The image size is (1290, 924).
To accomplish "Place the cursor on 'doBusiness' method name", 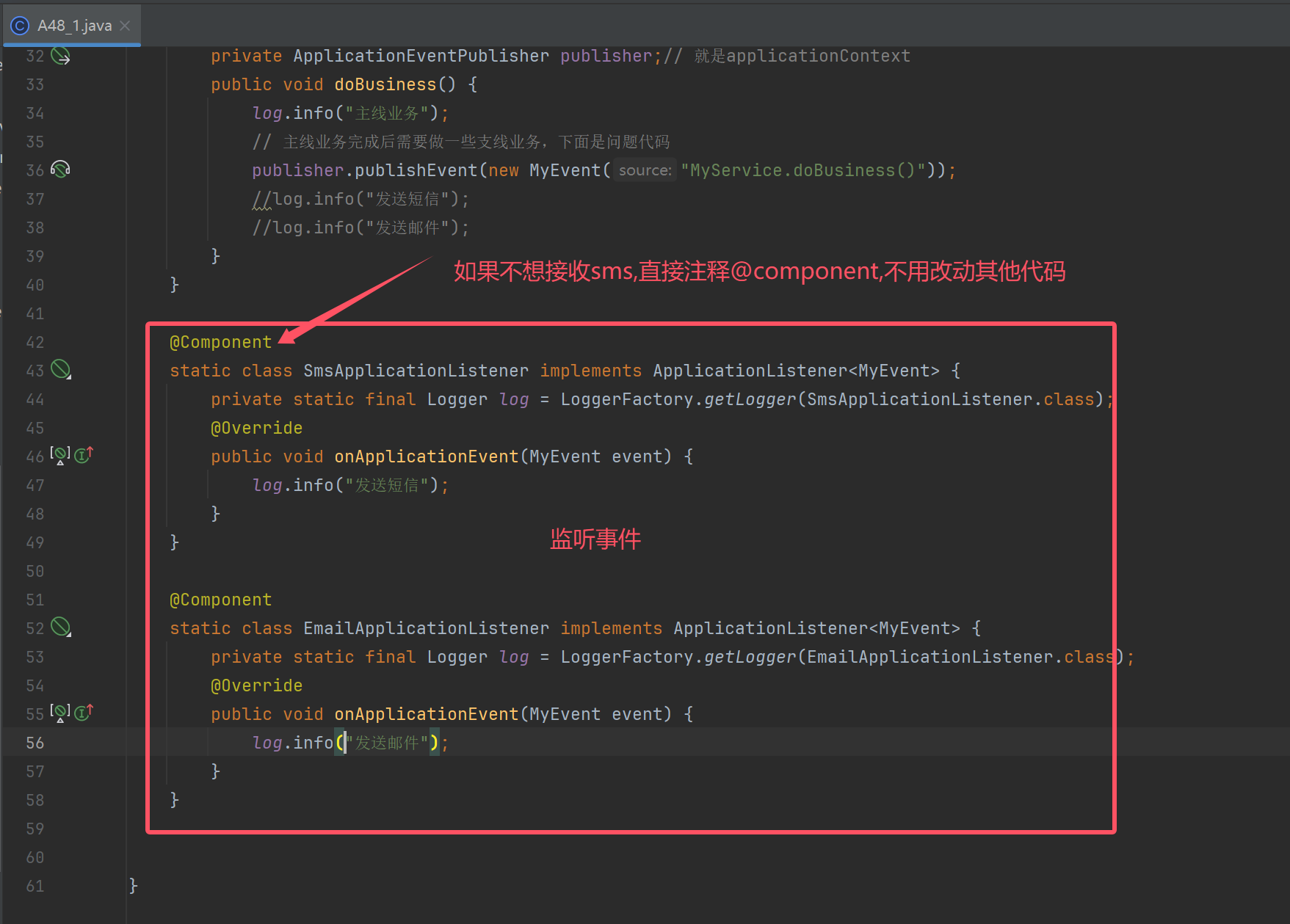I will click(385, 84).
